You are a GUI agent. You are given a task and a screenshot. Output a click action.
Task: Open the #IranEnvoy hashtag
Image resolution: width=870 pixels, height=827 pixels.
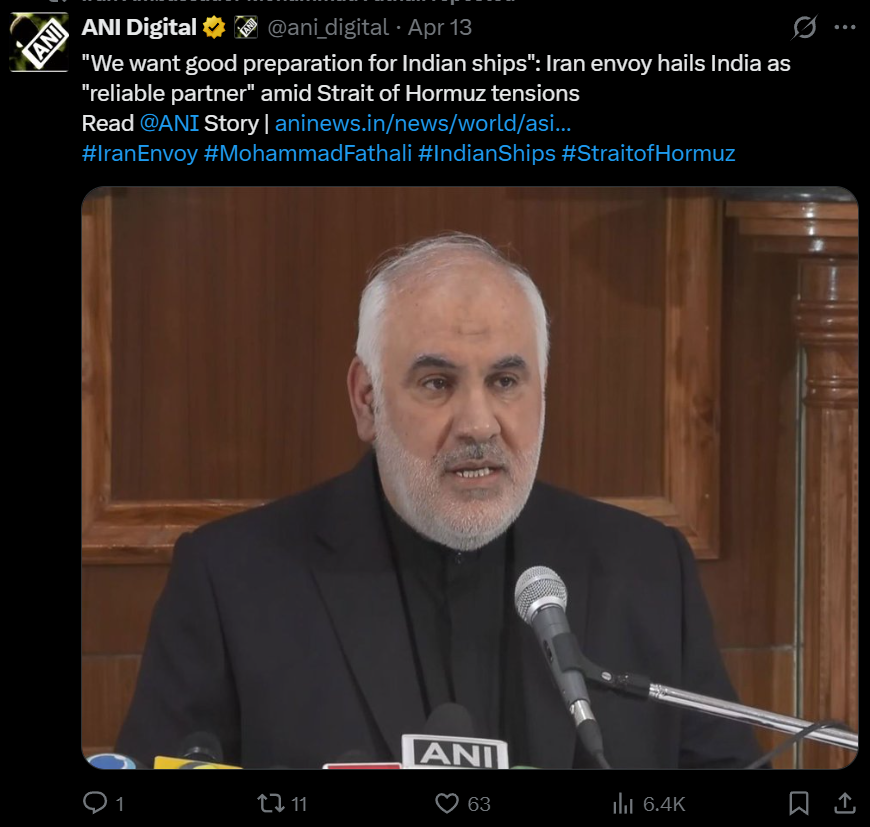[x=140, y=153]
